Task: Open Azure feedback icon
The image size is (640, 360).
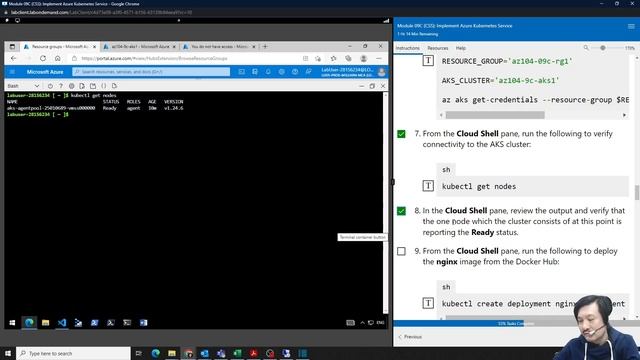Action: click(309, 72)
